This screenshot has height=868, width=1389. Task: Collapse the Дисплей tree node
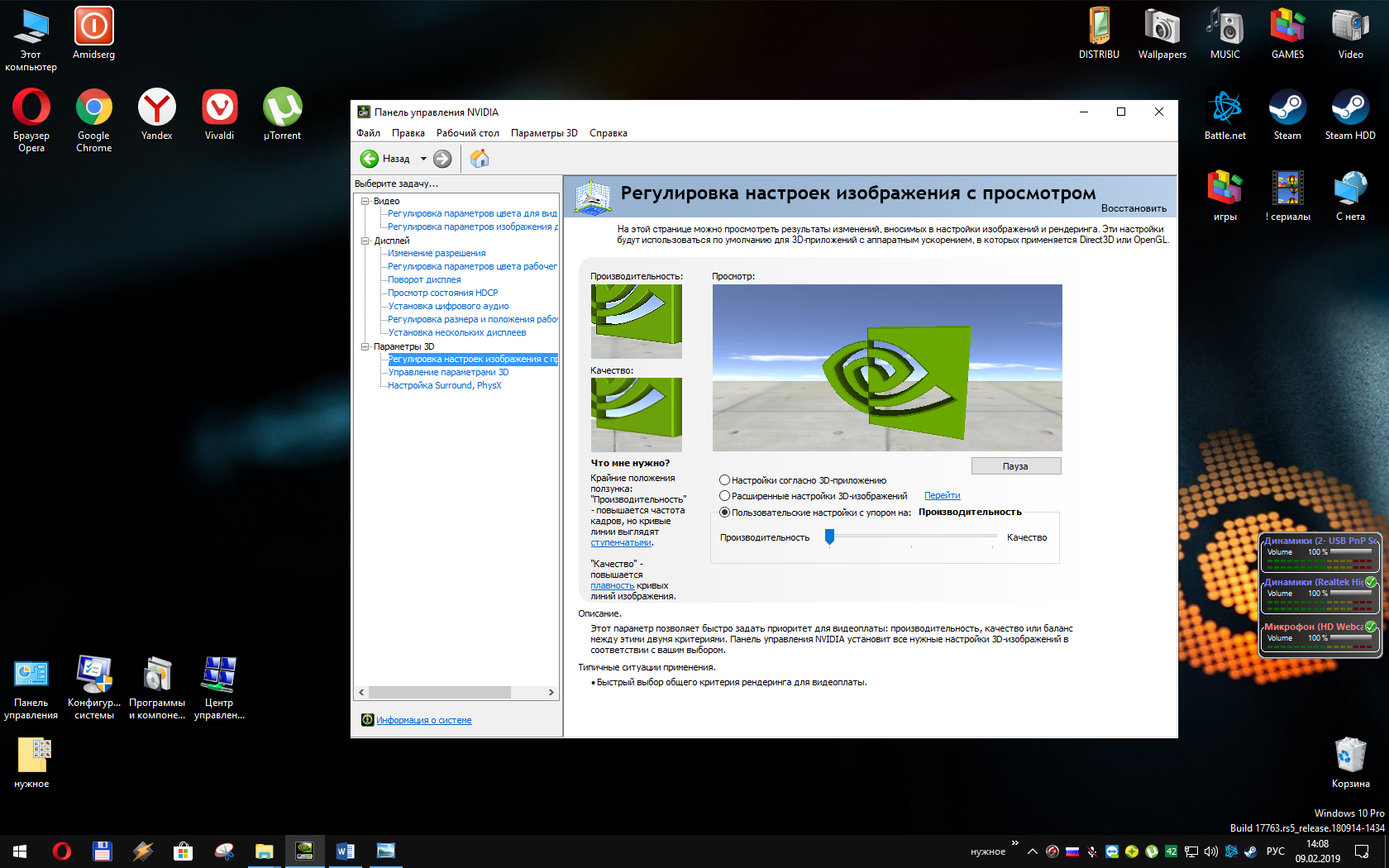tap(365, 241)
